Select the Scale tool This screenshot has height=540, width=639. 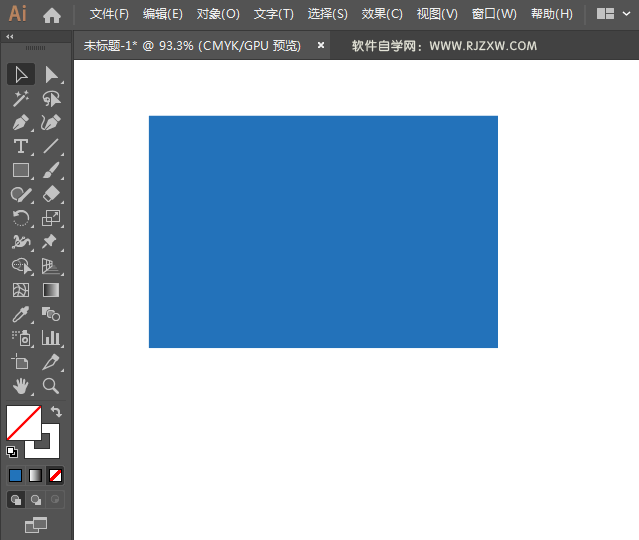(51, 218)
